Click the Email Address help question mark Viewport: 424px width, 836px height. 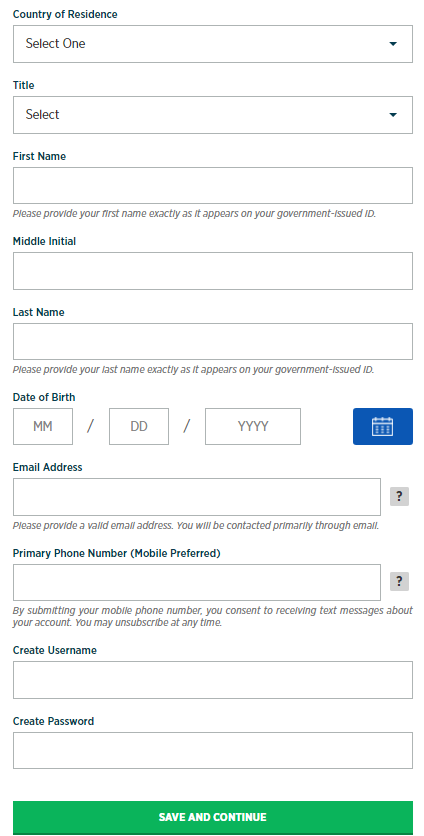tap(399, 497)
